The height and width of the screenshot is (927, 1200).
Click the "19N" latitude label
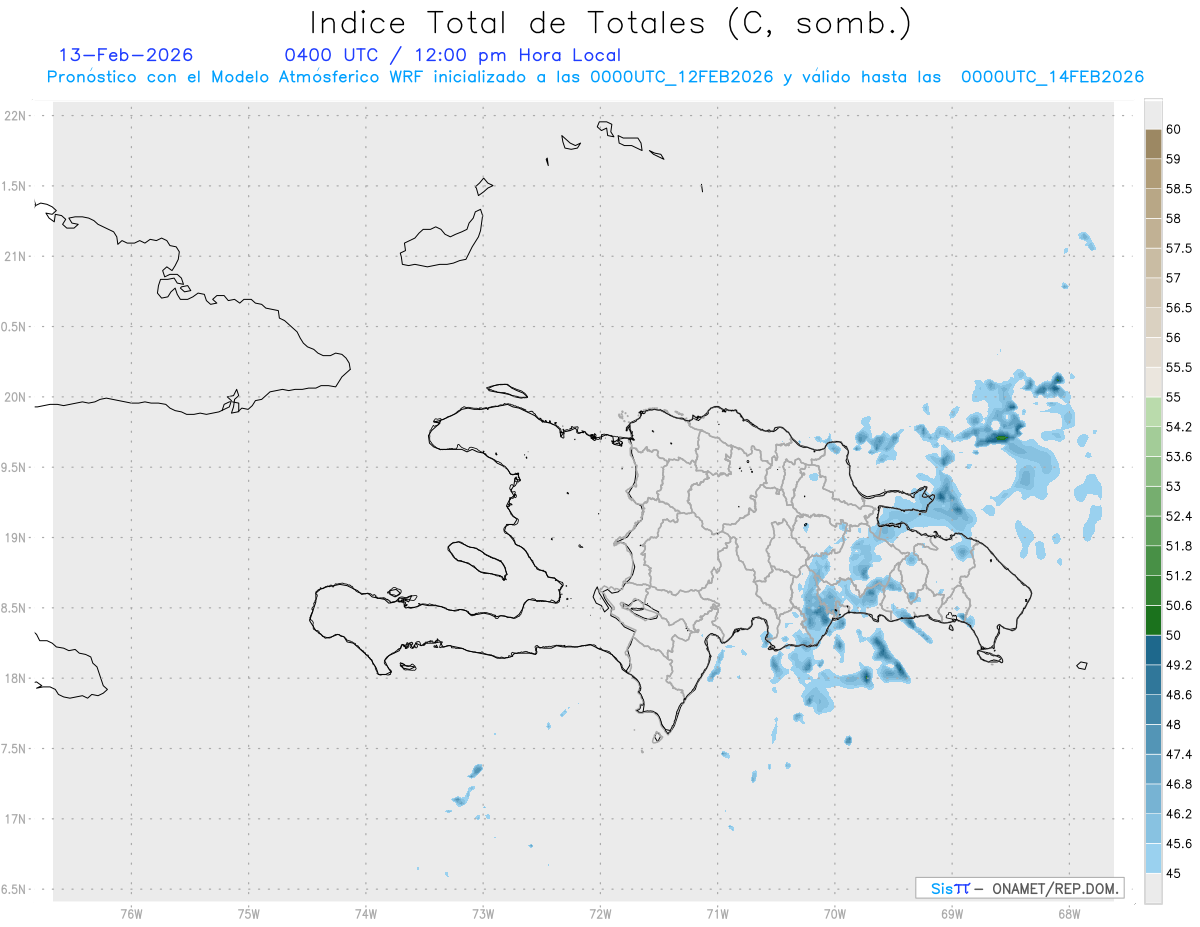coord(15,538)
